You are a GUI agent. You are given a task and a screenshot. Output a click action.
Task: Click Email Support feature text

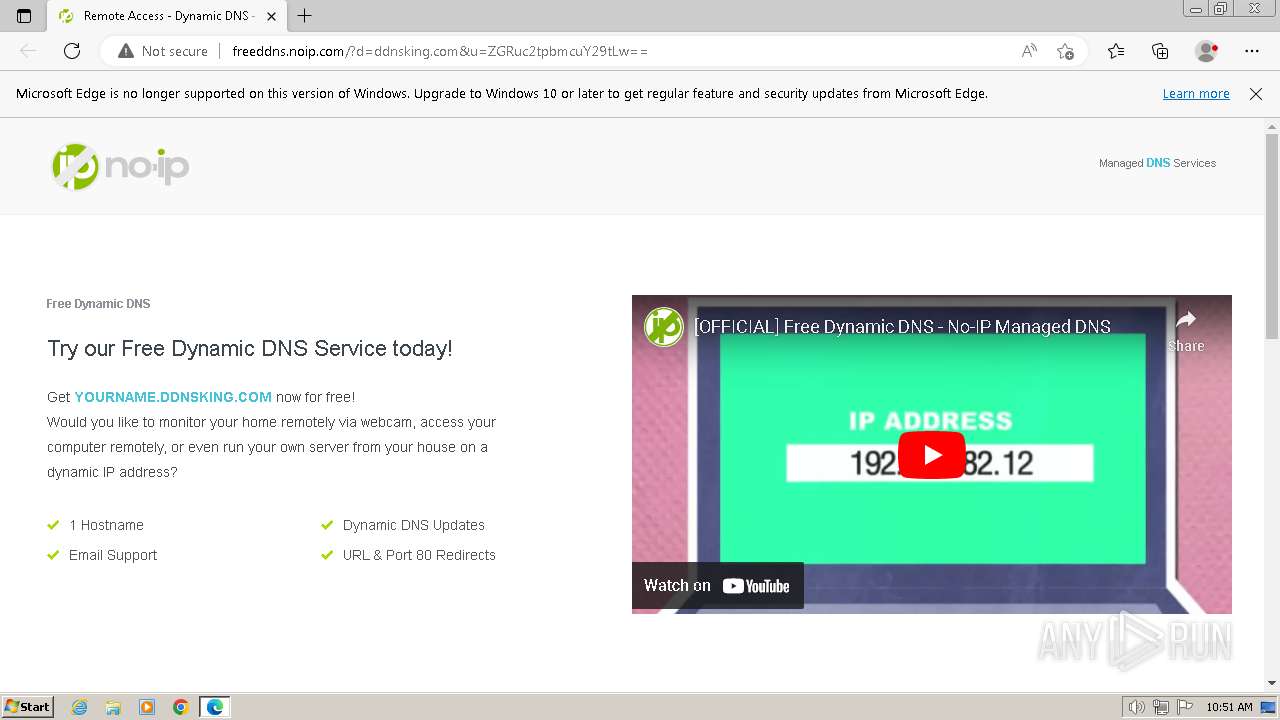pyautogui.click(x=113, y=555)
